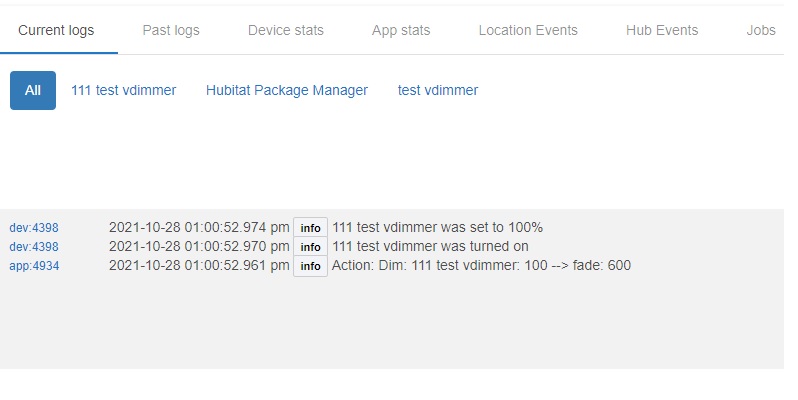The height and width of the screenshot is (400, 798).
Task: Switch to the Current logs tab
Action: point(56,31)
